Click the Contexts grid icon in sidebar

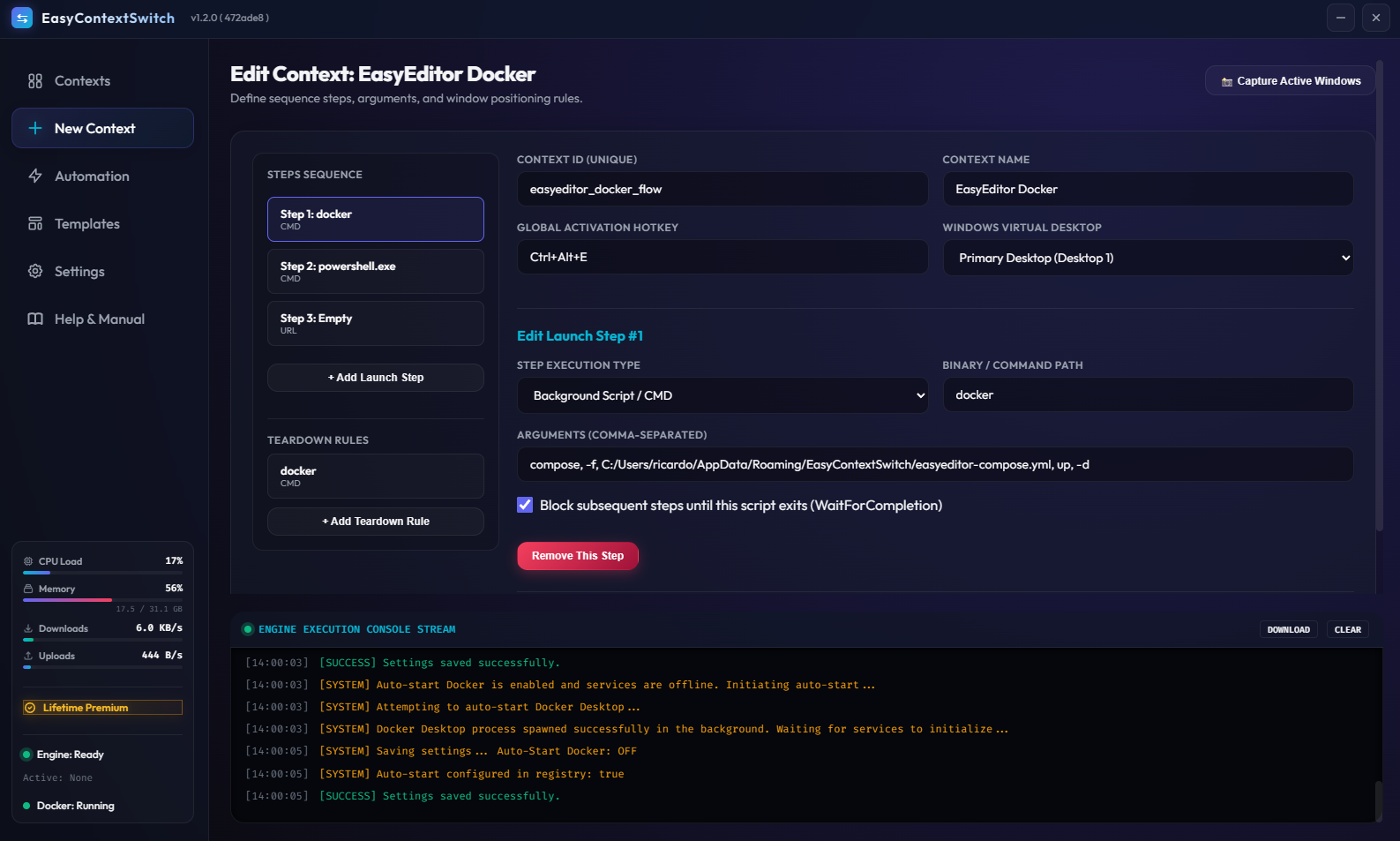coord(35,81)
